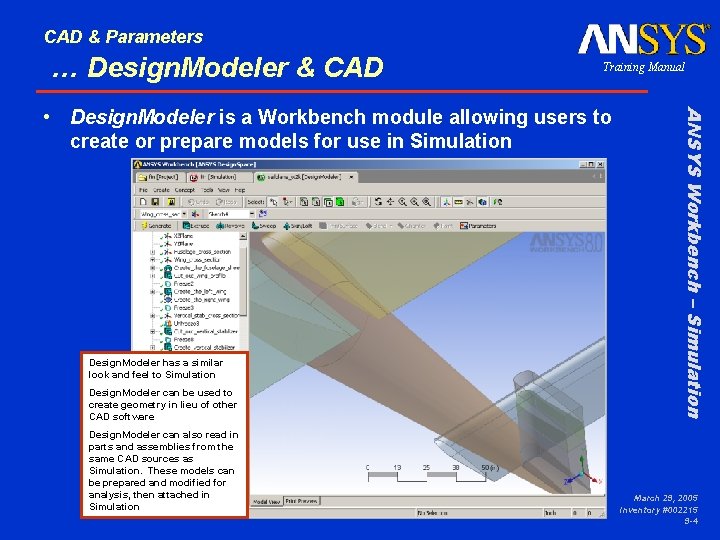Toggle the display triad axes icon
The image size is (720, 540).
pos(446,202)
